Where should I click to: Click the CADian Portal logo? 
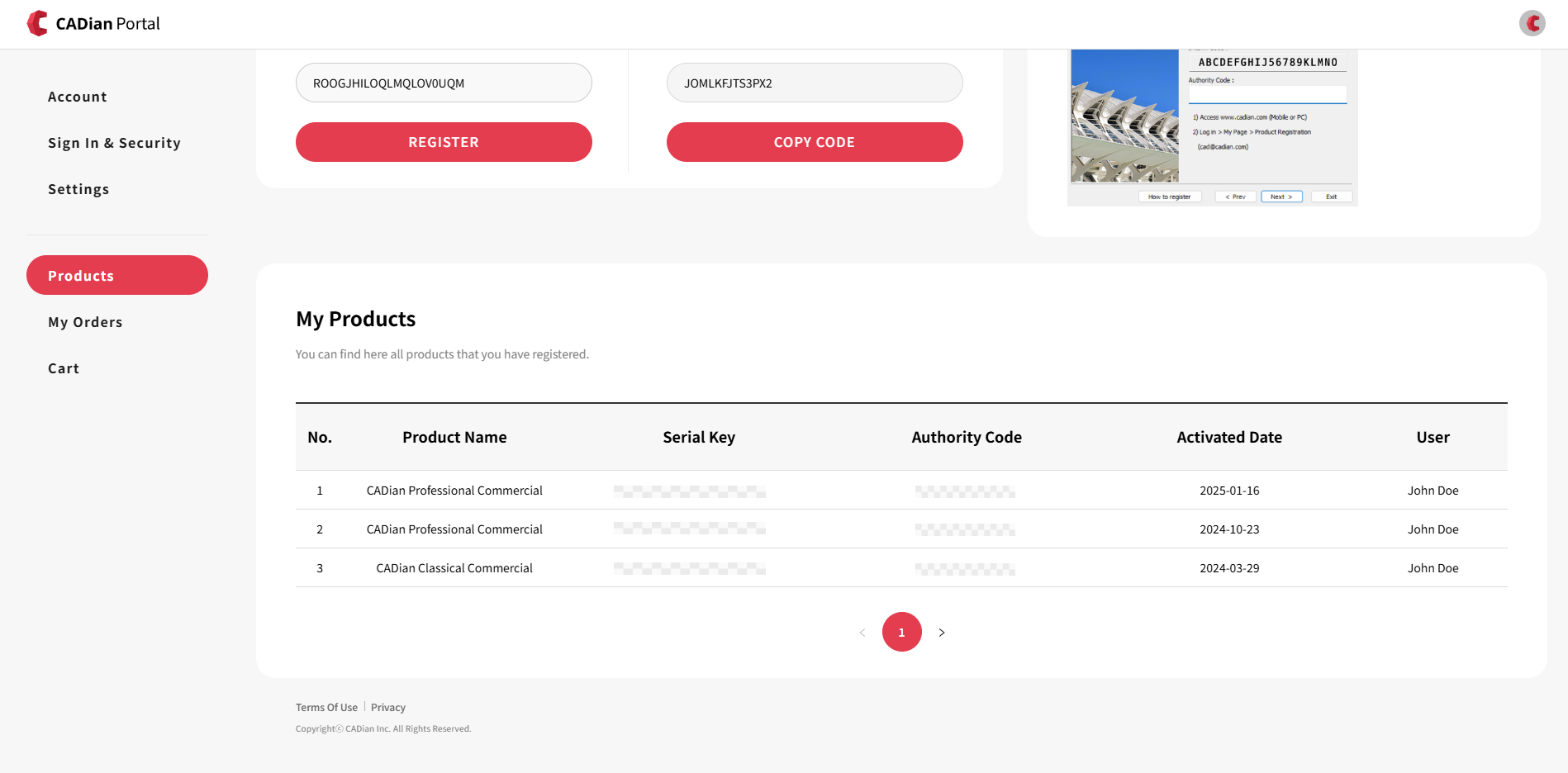93,23
